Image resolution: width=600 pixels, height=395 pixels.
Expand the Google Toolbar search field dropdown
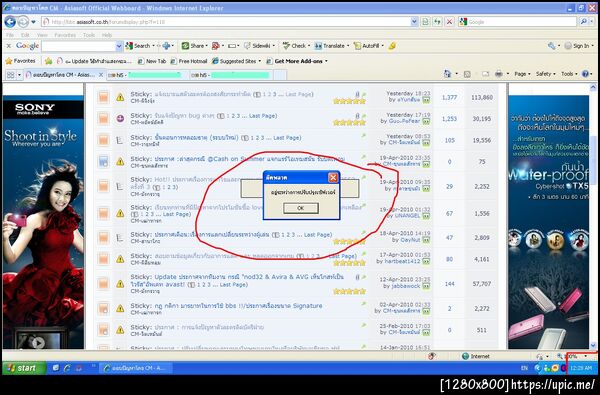[x=119, y=46]
